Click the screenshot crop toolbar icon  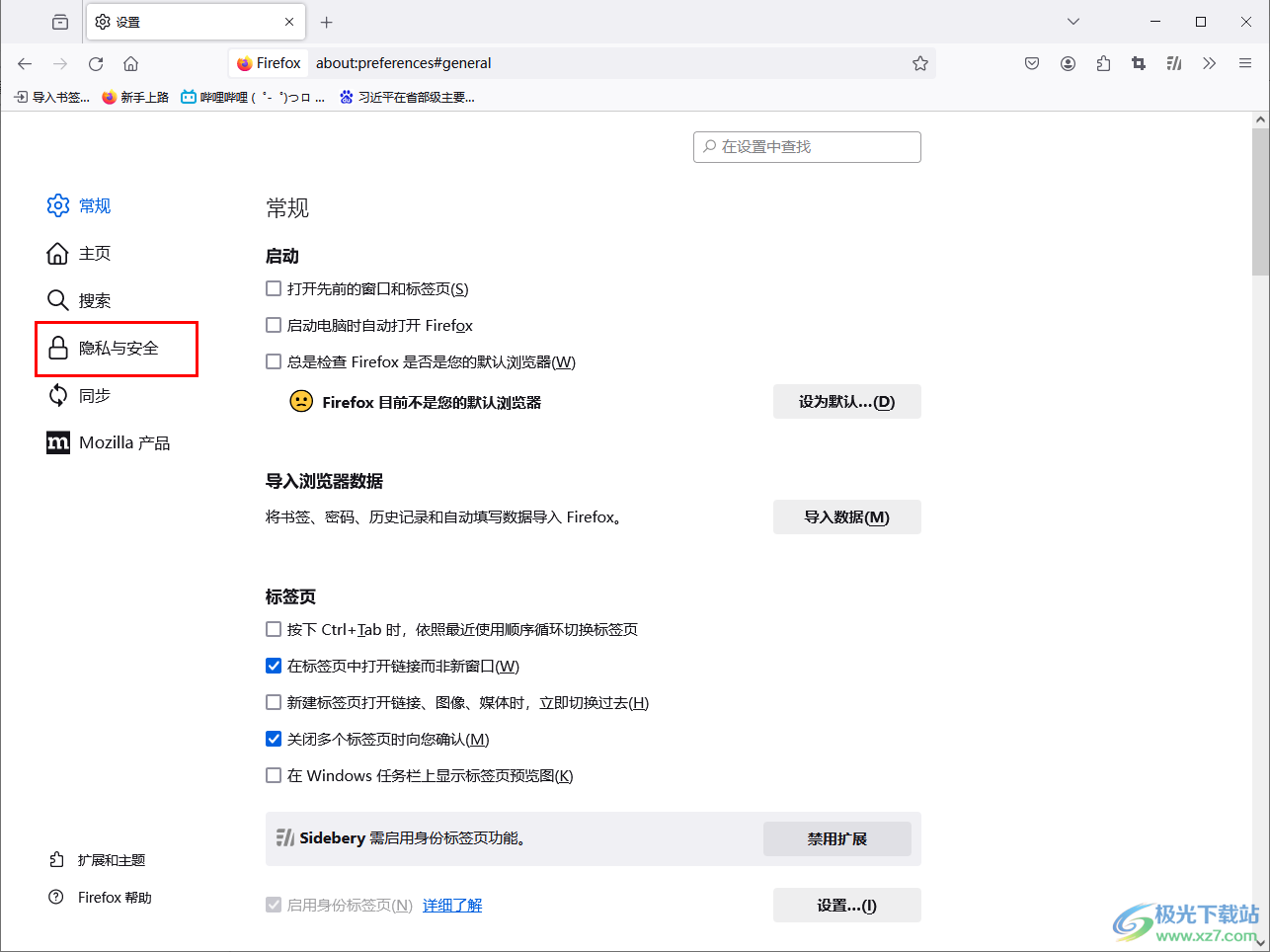tap(1139, 63)
